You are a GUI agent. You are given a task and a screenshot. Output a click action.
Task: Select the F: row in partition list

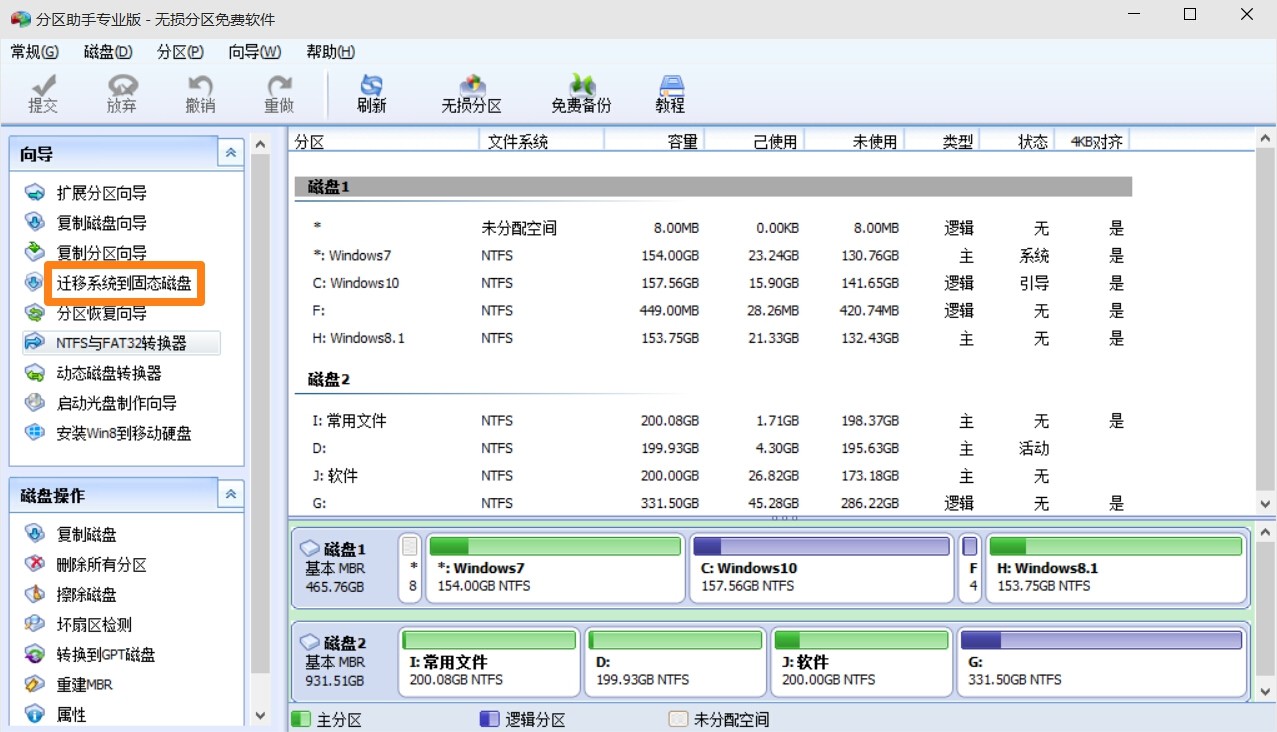pos(713,311)
